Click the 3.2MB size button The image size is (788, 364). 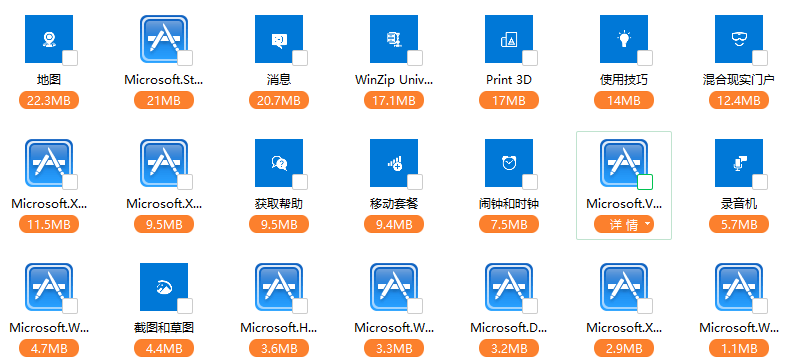pos(509,348)
